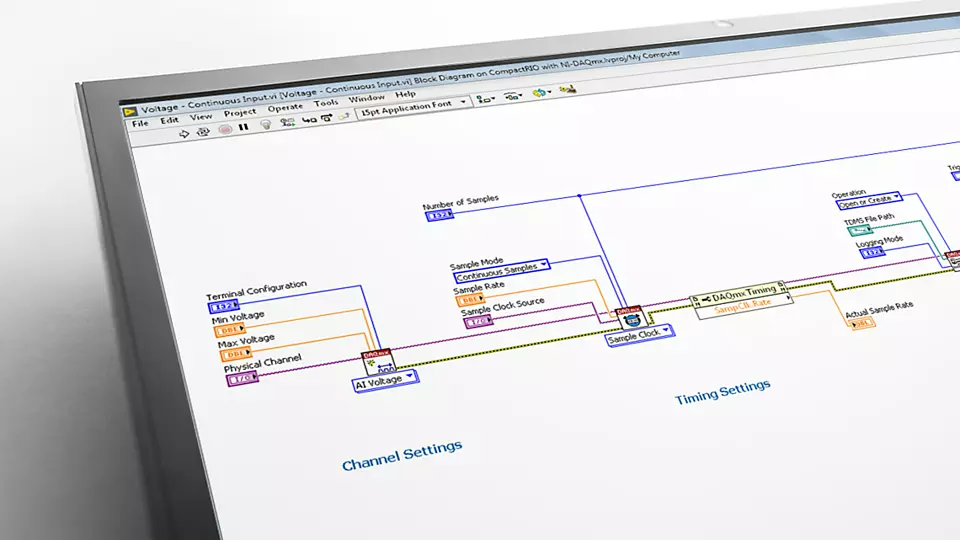This screenshot has width=960, height=540.
Task: Select the DAQmx Create Channel VI node
Action: pos(378,364)
